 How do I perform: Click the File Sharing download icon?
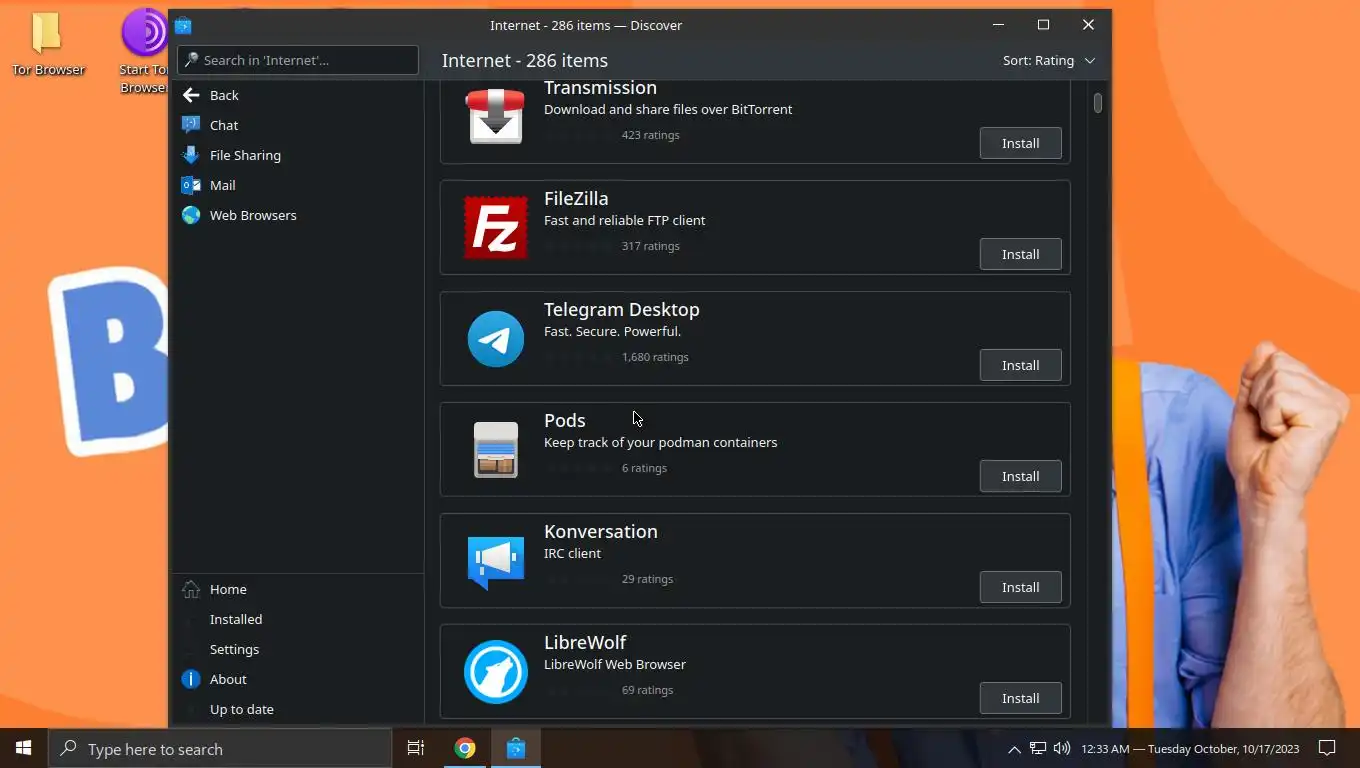[191, 155]
